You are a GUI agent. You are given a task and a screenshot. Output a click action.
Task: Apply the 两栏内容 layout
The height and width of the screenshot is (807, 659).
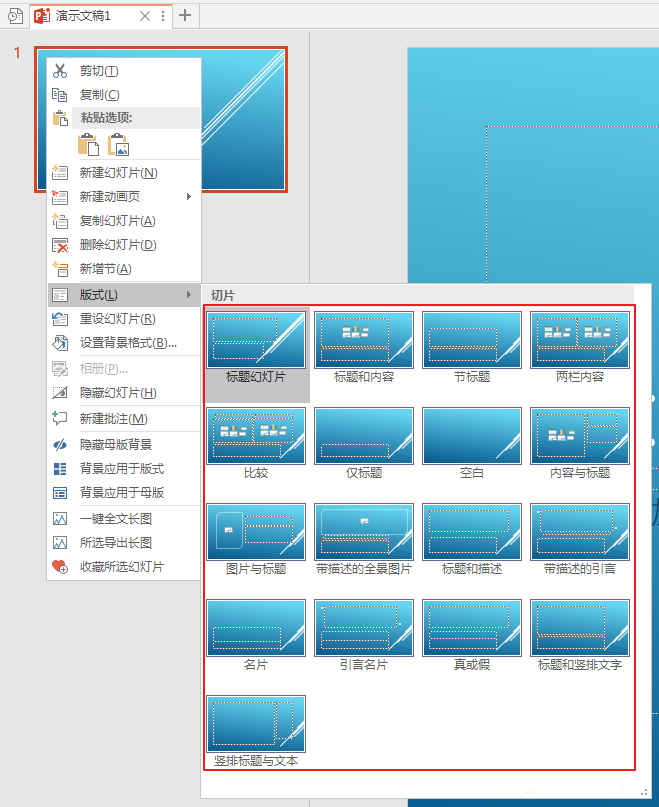(x=580, y=348)
